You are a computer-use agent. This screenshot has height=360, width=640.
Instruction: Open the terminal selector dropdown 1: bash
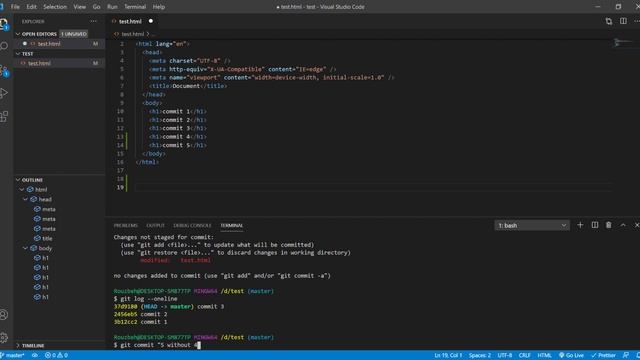point(532,225)
